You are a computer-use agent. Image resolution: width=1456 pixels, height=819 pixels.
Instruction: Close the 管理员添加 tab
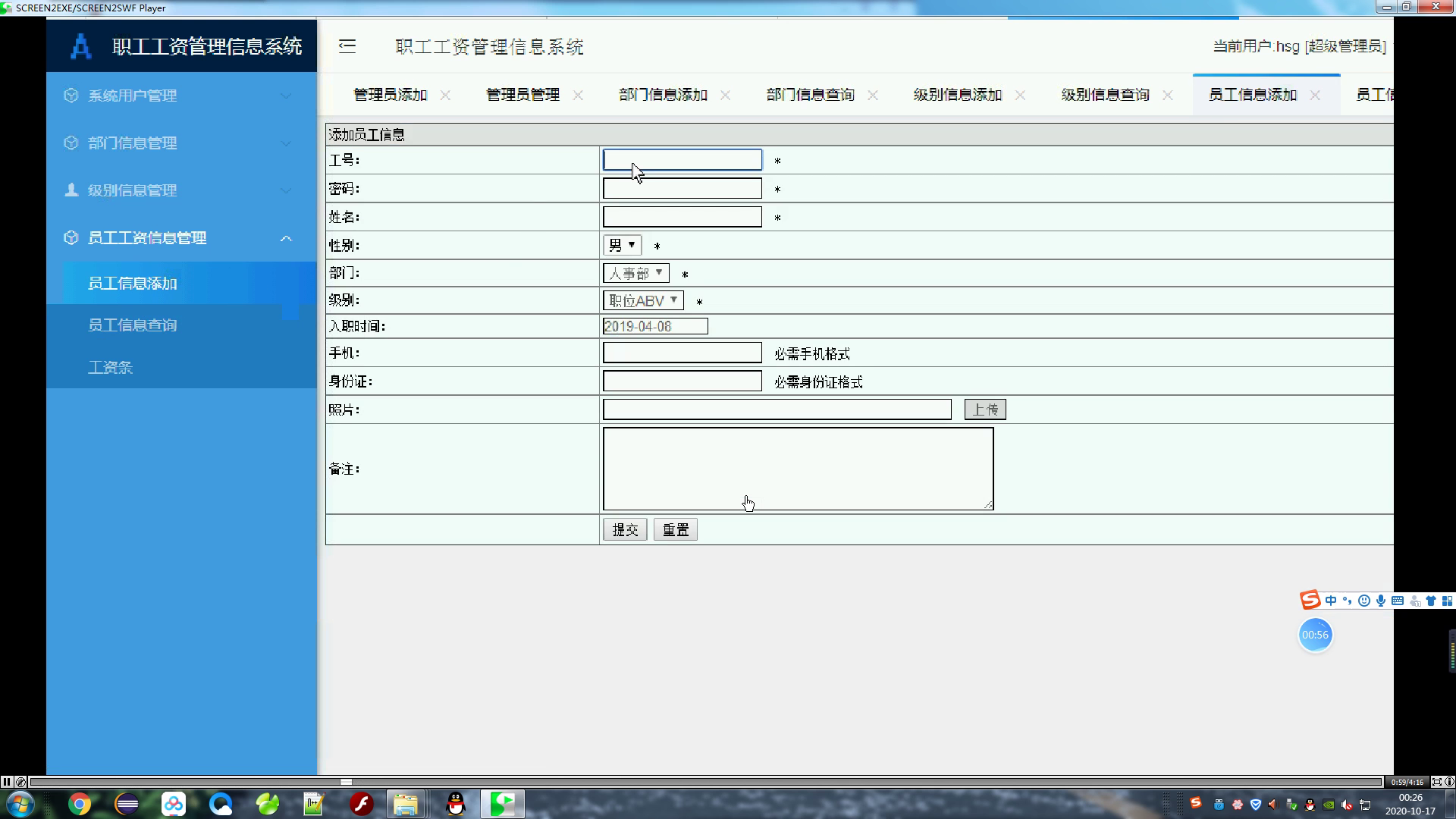(x=445, y=95)
